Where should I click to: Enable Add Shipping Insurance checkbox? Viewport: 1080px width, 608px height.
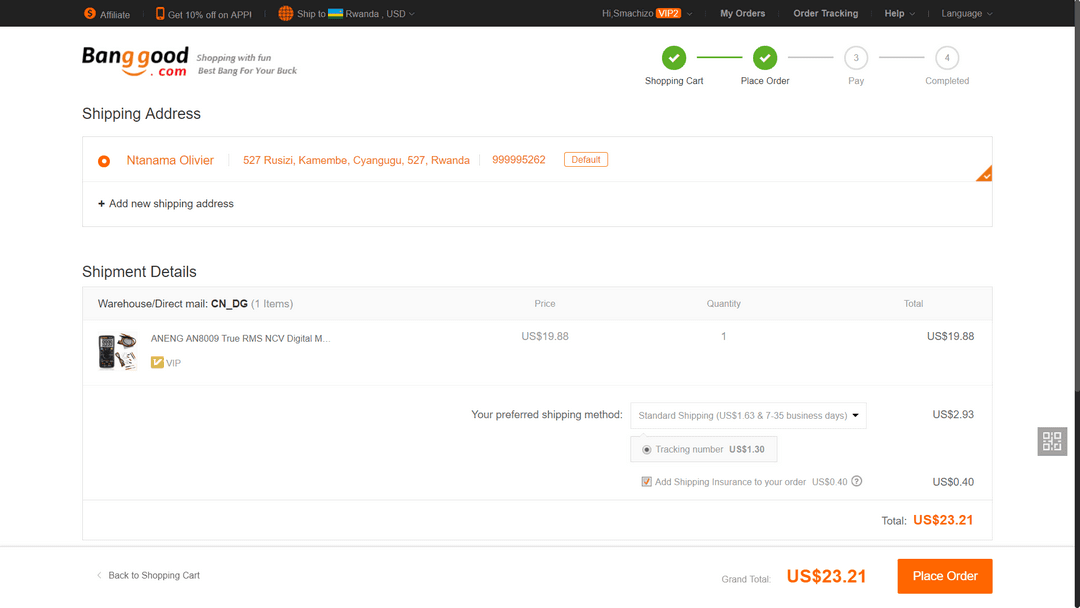647,481
